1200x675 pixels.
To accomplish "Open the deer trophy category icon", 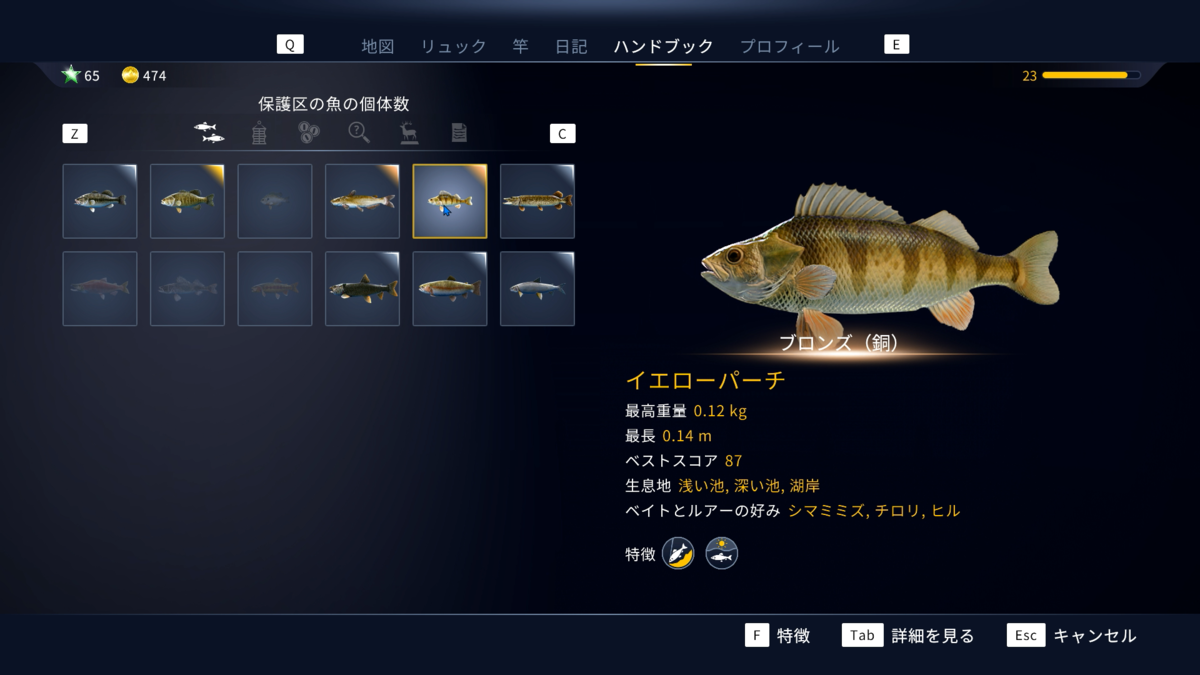I will point(409,132).
